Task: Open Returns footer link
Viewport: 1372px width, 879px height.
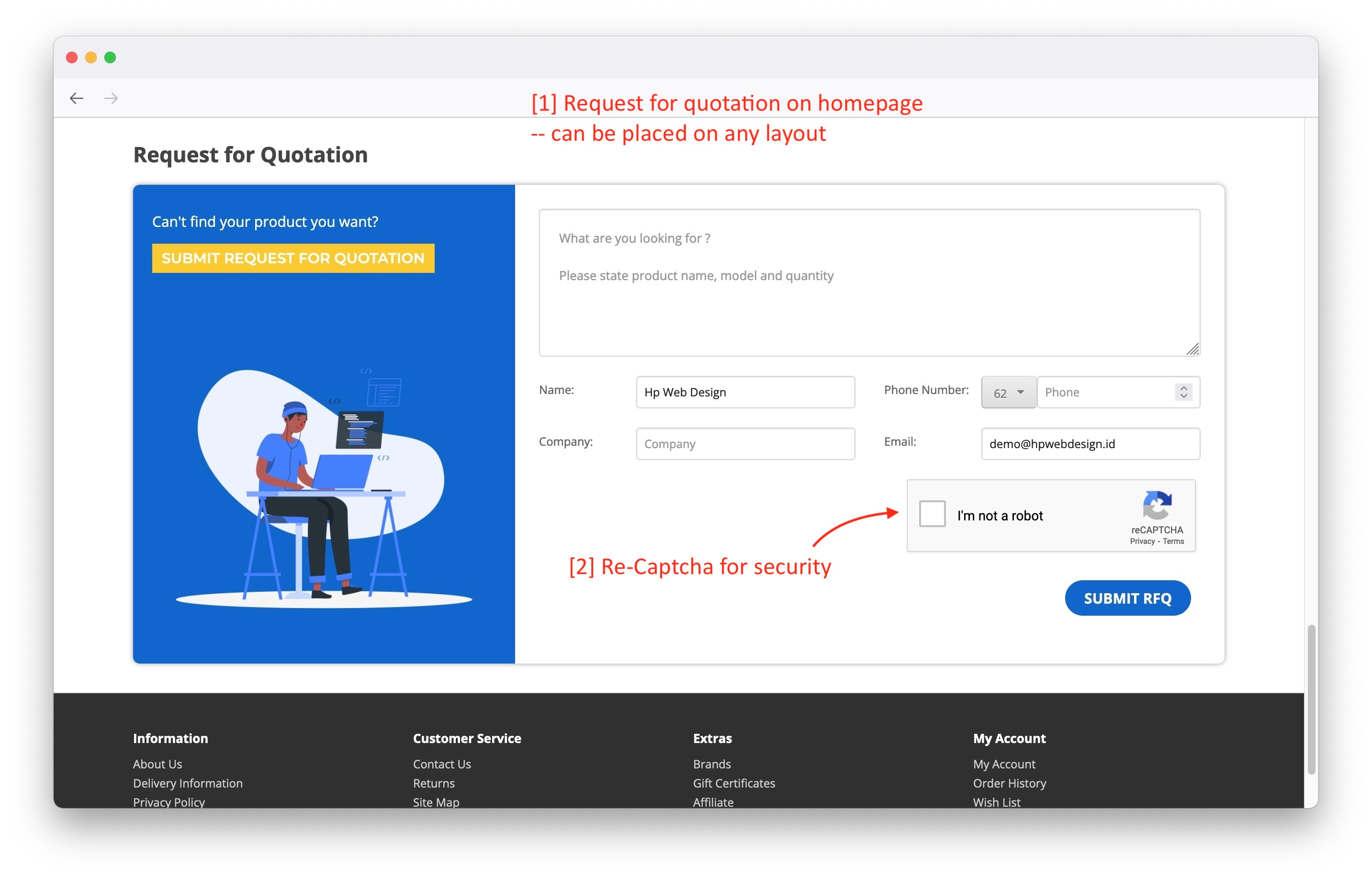Action: pyautogui.click(x=434, y=784)
